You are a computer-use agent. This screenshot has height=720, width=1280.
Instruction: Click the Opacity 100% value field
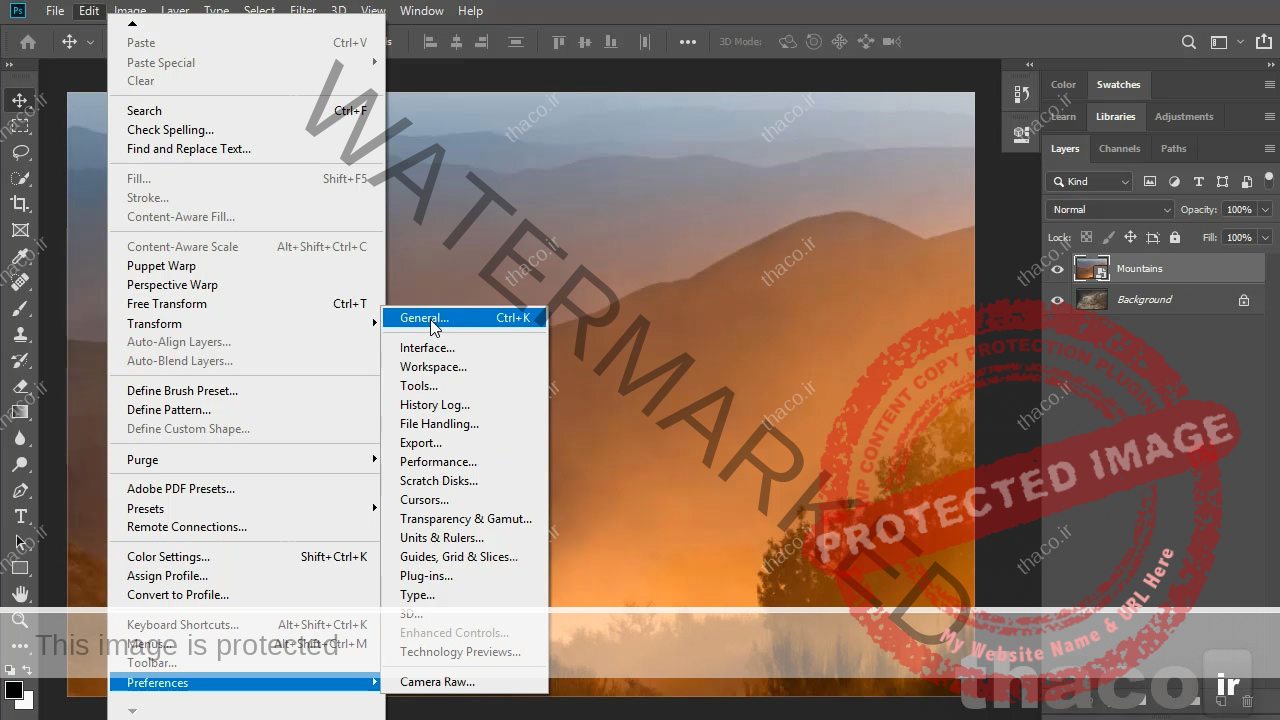1238,210
